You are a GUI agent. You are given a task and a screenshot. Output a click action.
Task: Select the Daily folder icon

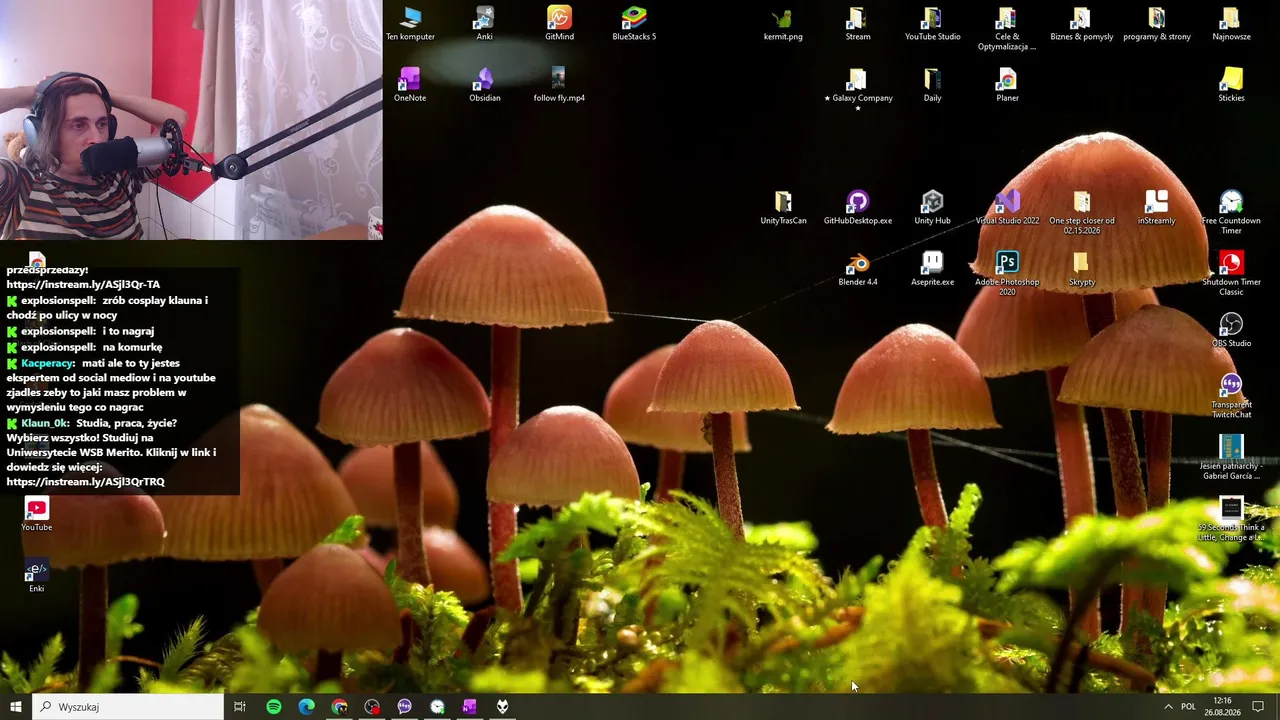click(x=932, y=85)
